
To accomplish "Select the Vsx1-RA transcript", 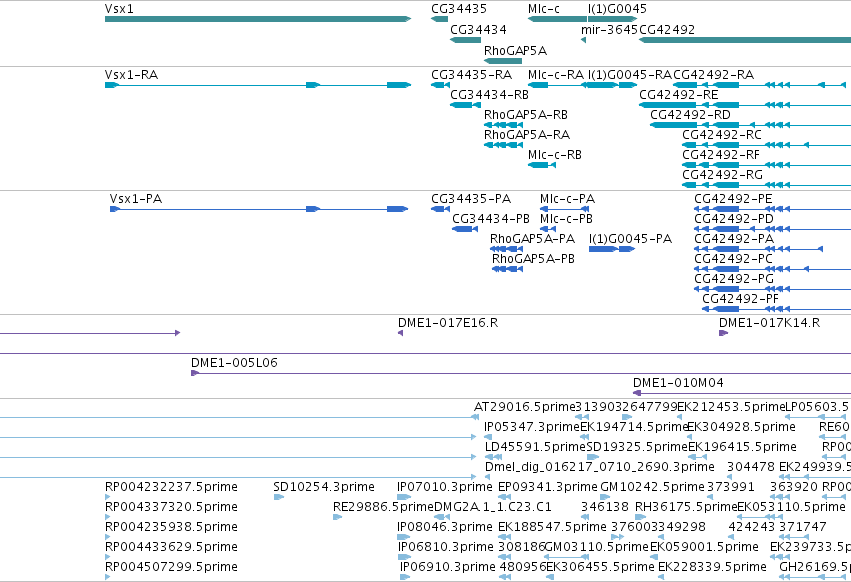I will [258, 85].
